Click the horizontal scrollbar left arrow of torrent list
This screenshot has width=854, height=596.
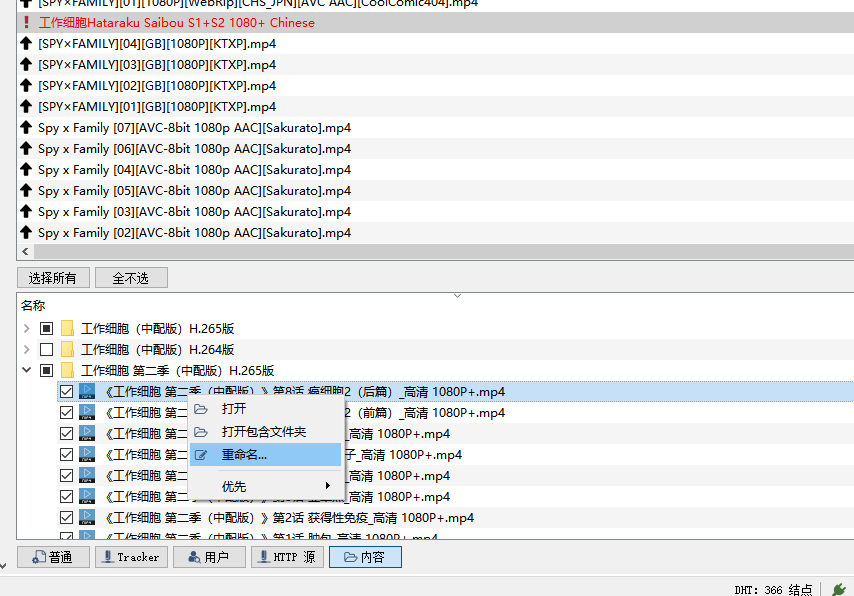[x=25, y=251]
